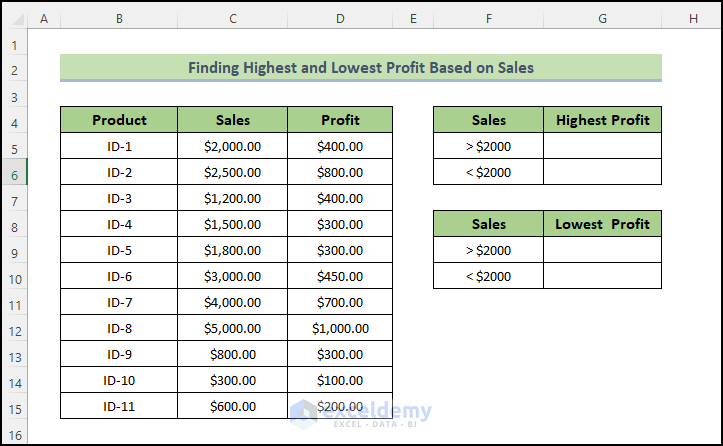The height and width of the screenshot is (446, 723).
Task: Click the $700.00 profit cell
Action: (340, 302)
